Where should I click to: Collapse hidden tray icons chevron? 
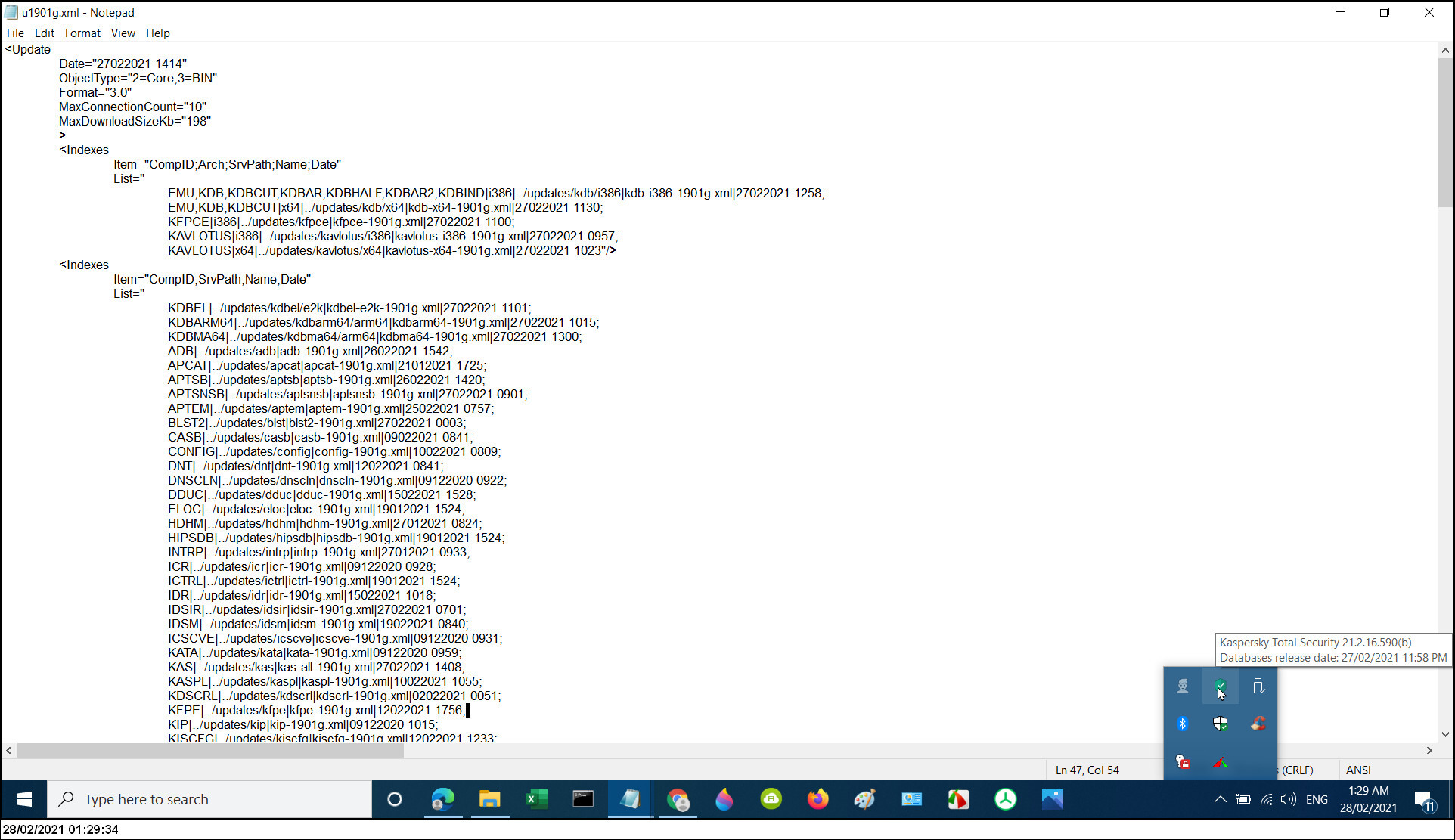pos(1220,799)
